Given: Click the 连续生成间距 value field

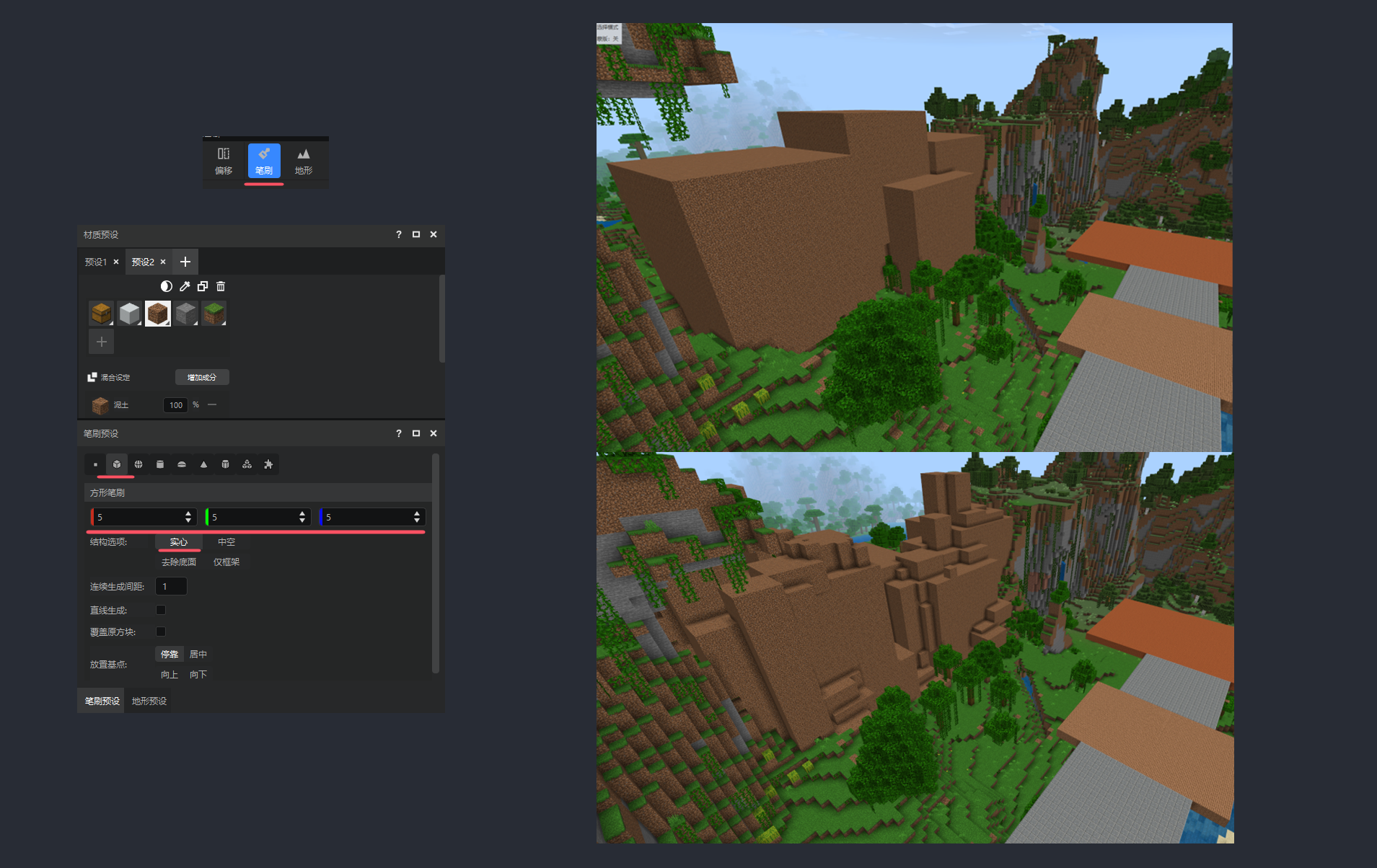Looking at the screenshot, I should point(171,586).
